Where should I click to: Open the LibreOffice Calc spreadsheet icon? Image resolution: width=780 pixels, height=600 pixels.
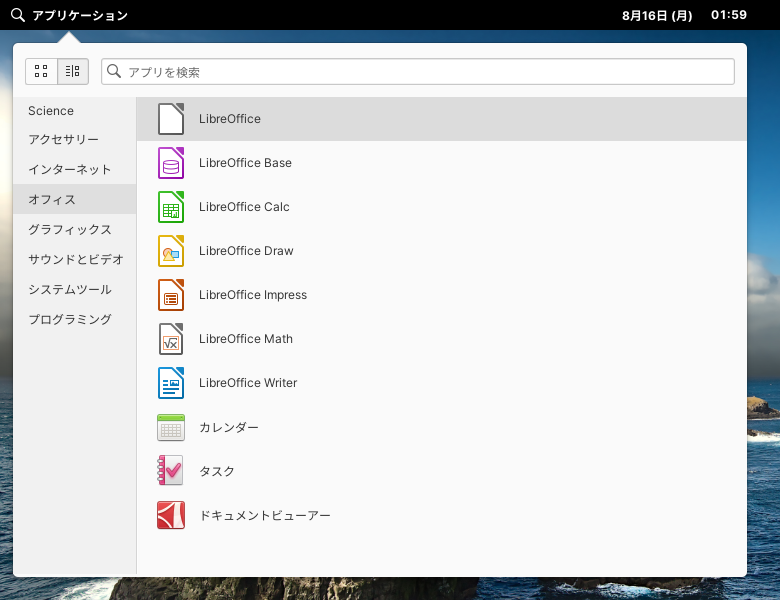[171, 207]
